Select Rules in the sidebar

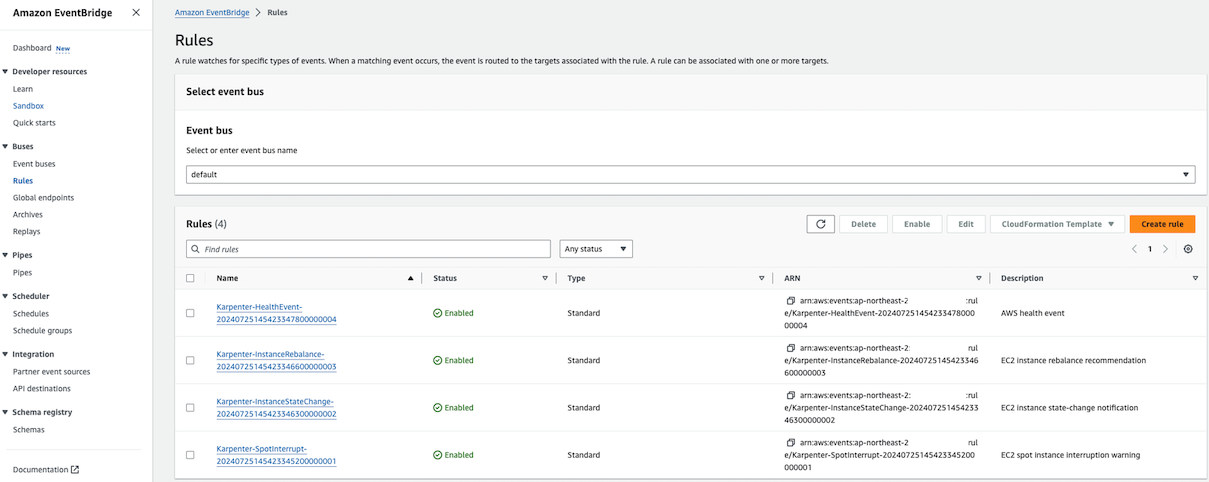pos(23,181)
